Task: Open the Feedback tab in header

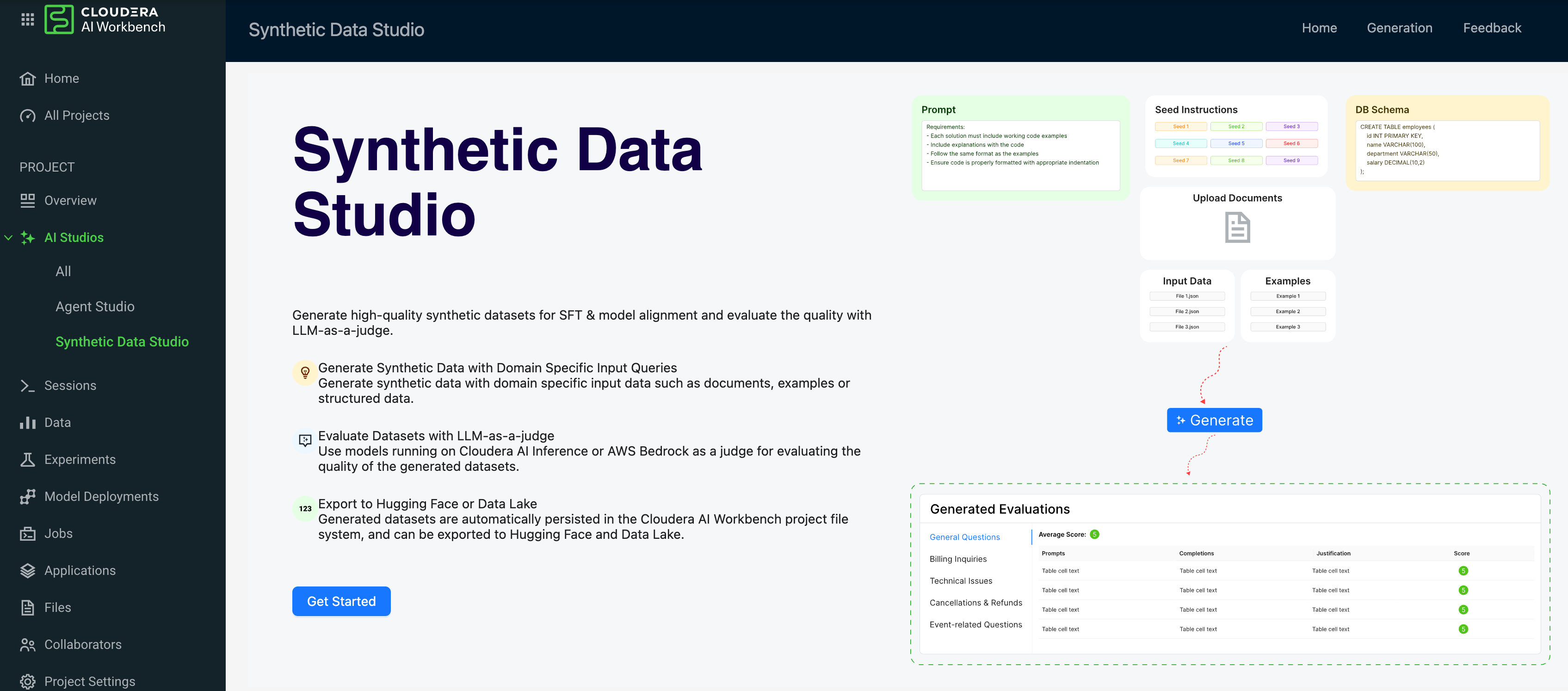Action: (x=1491, y=28)
